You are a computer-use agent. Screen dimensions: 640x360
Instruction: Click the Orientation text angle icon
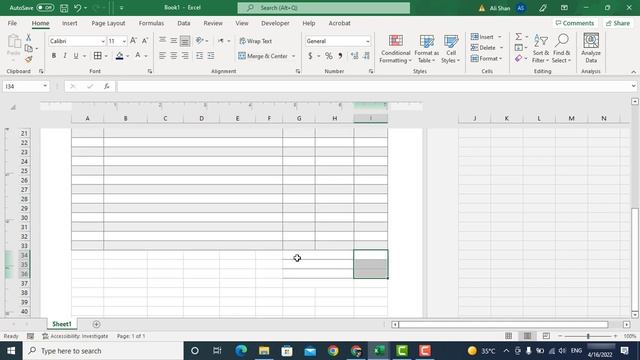click(x=200, y=40)
